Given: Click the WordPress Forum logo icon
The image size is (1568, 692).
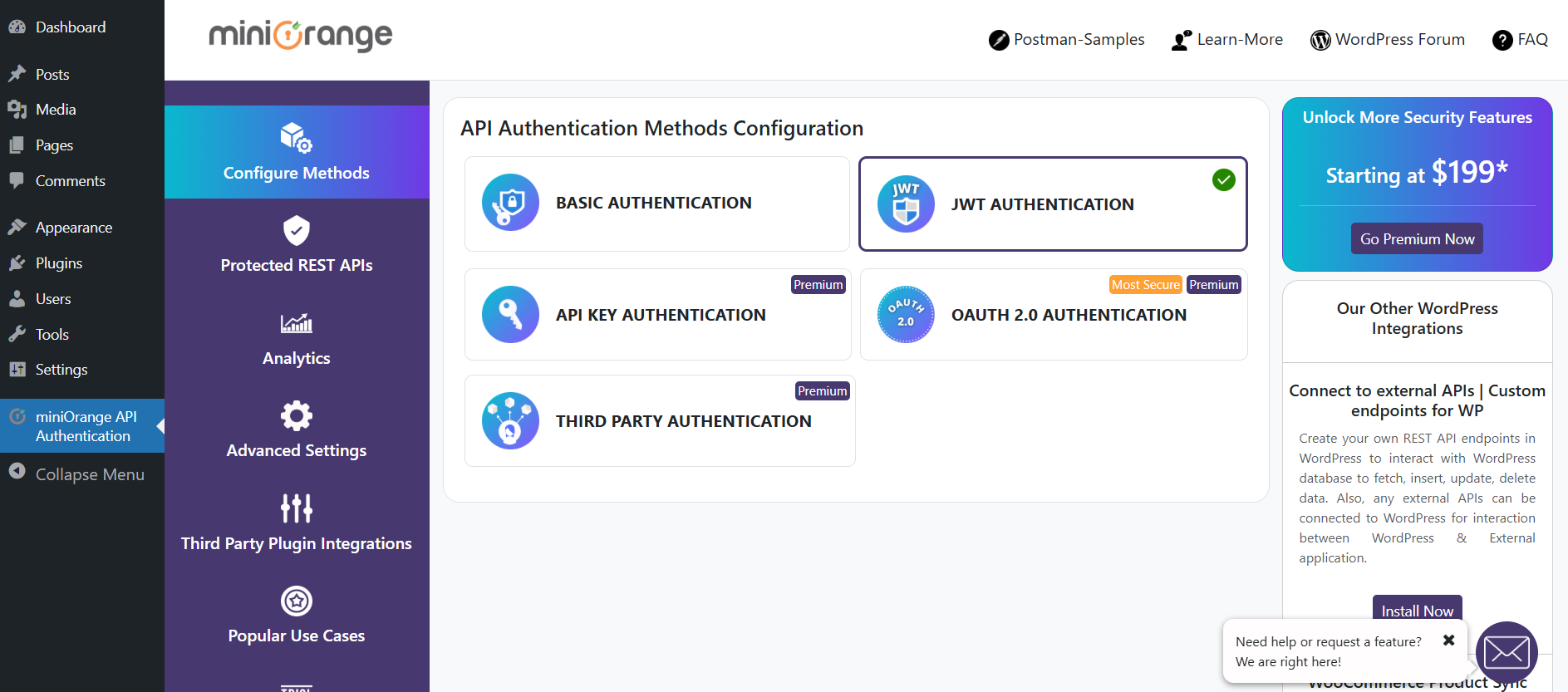Looking at the screenshot, I should [x=1320, y=40].
